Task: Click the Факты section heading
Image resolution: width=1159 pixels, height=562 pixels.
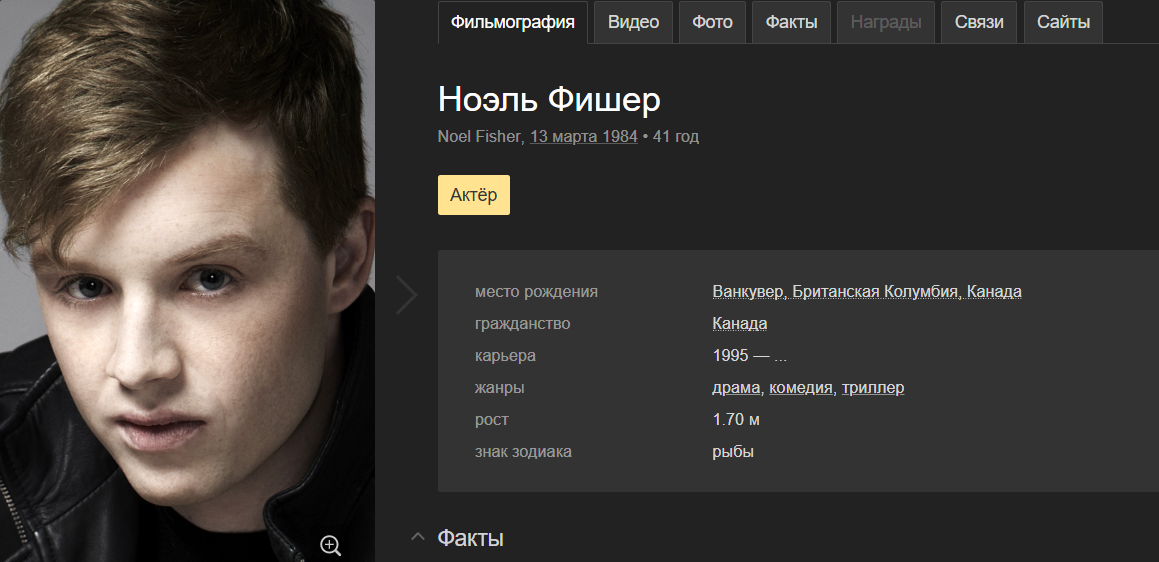Action: click(471, 538)
